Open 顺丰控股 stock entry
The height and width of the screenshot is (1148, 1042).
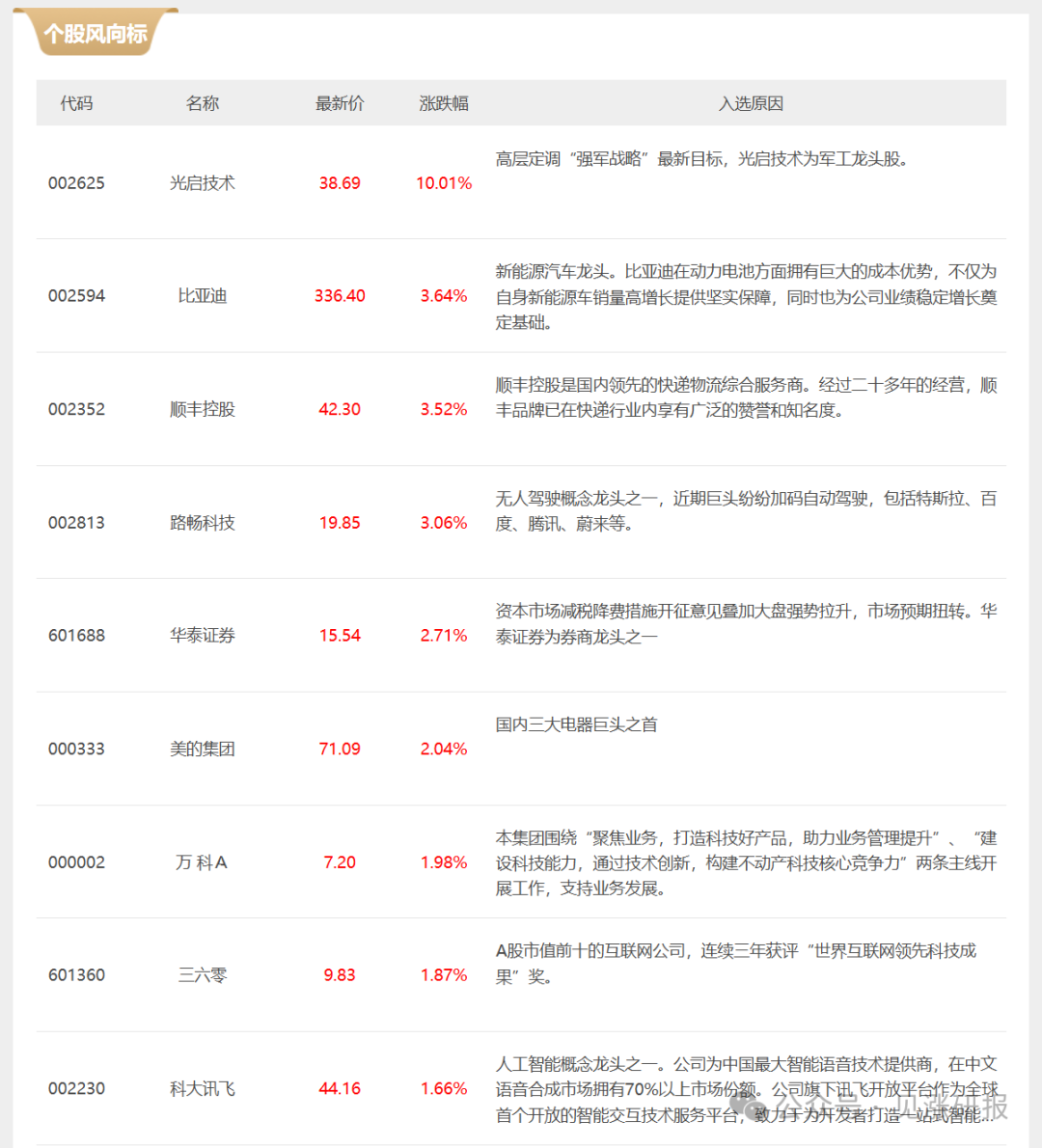(202, 409)
